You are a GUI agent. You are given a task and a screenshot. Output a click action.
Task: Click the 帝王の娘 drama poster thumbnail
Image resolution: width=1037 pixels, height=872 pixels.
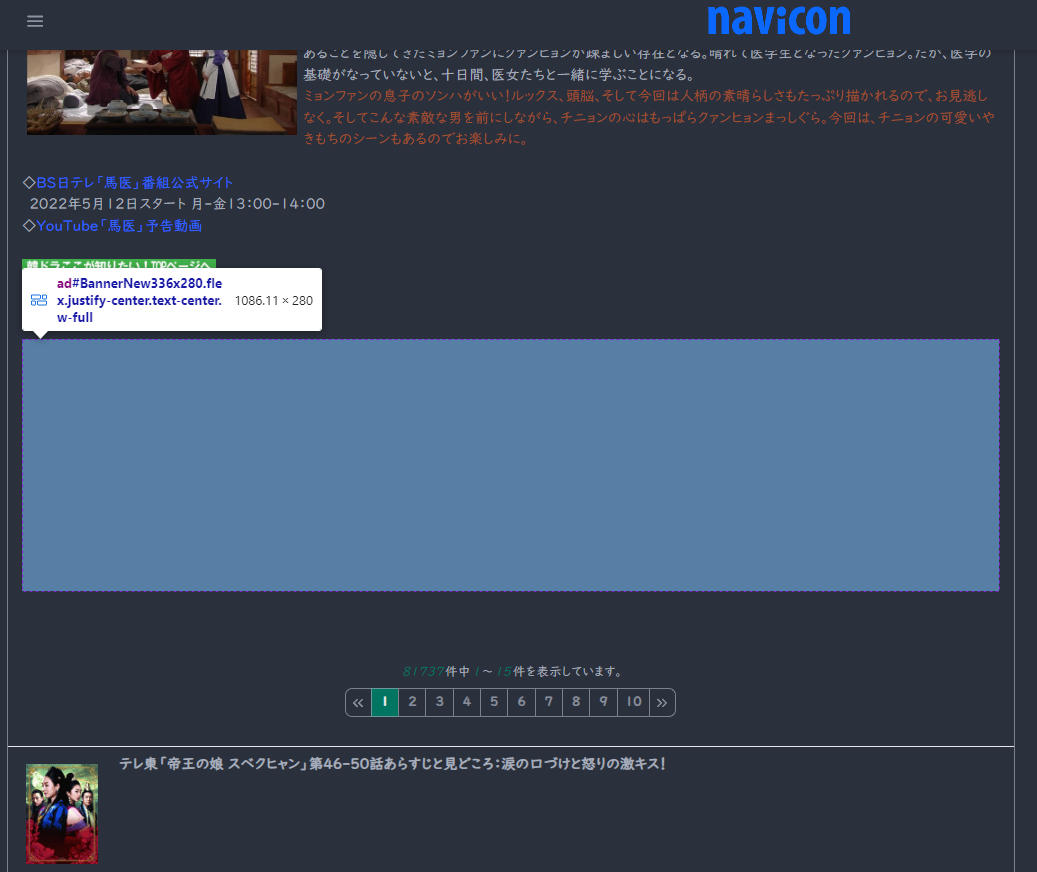tap(61, 813)
